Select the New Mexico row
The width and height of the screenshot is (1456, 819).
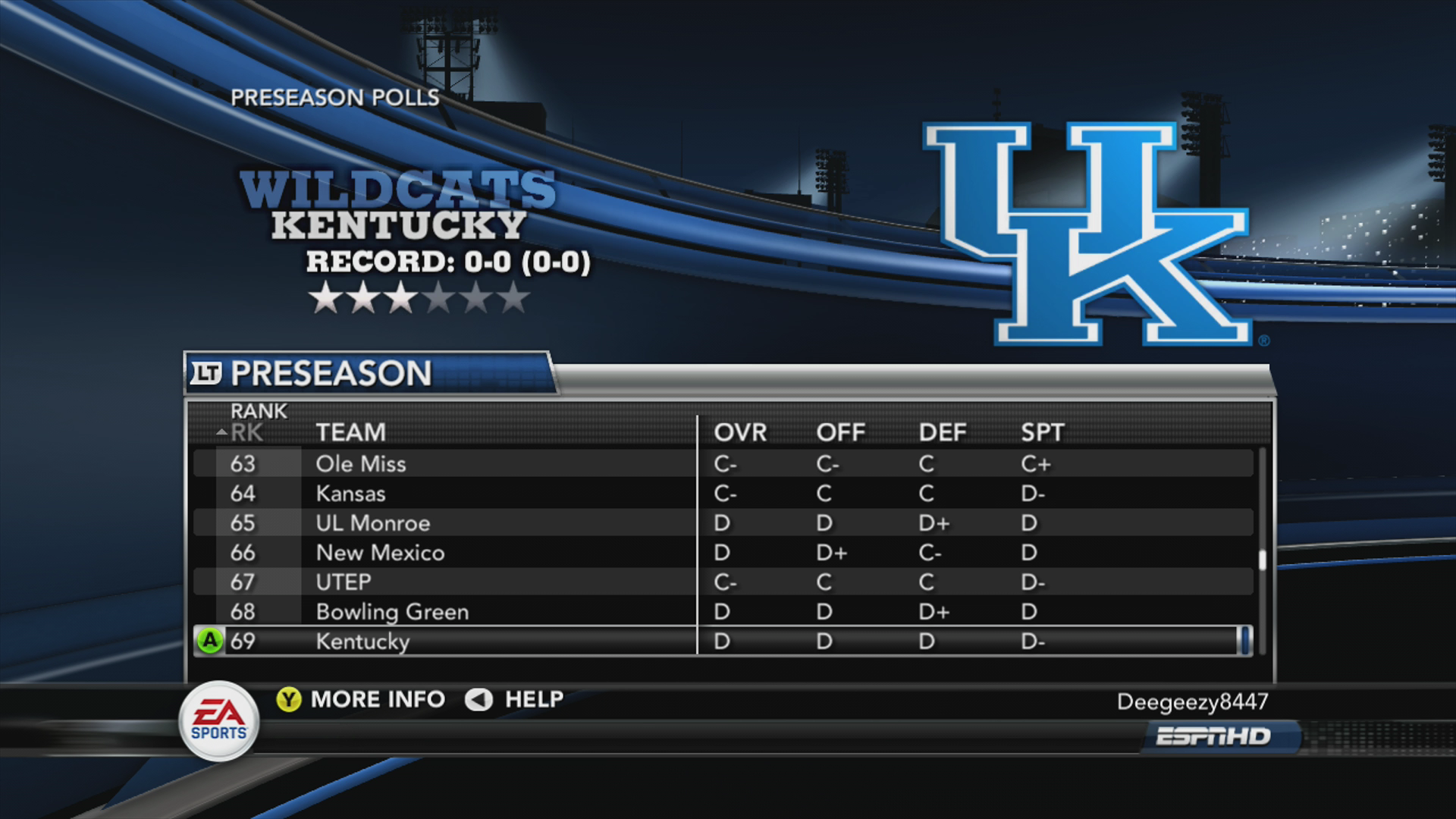click(x=723, y=552)
